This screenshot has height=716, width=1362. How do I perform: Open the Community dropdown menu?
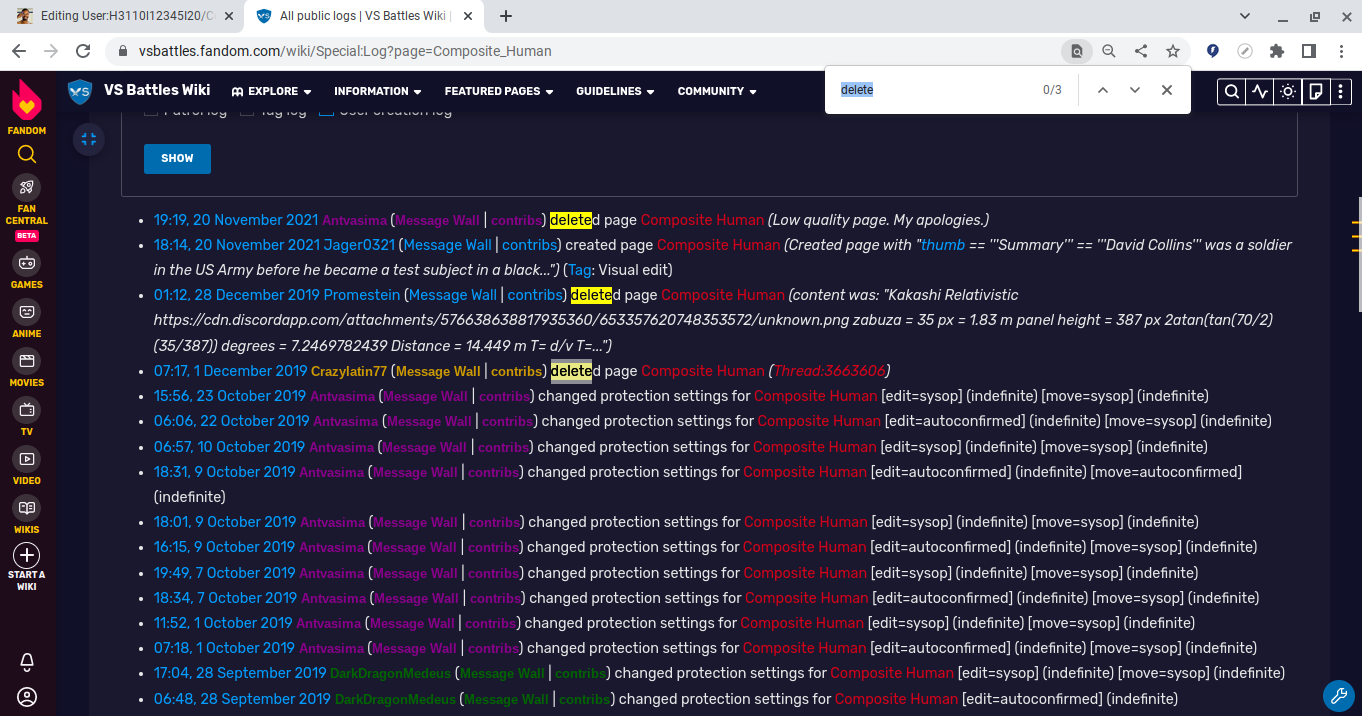point(716,91)
